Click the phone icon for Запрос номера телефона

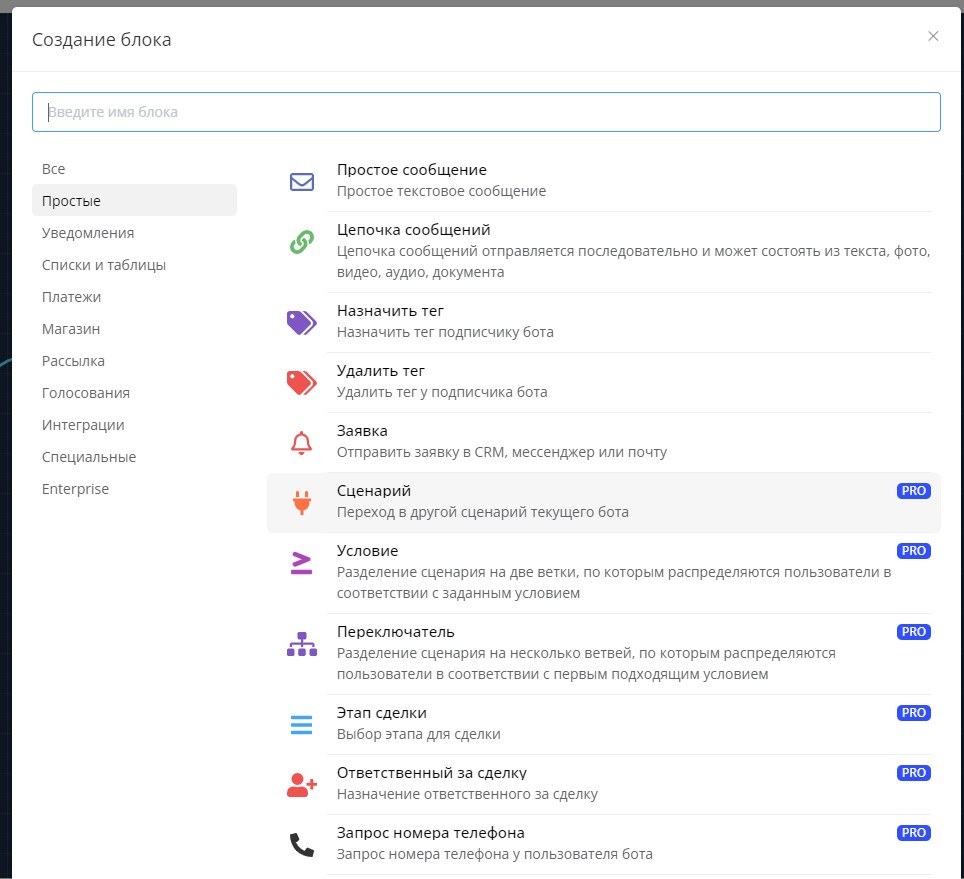pos(301,845)
